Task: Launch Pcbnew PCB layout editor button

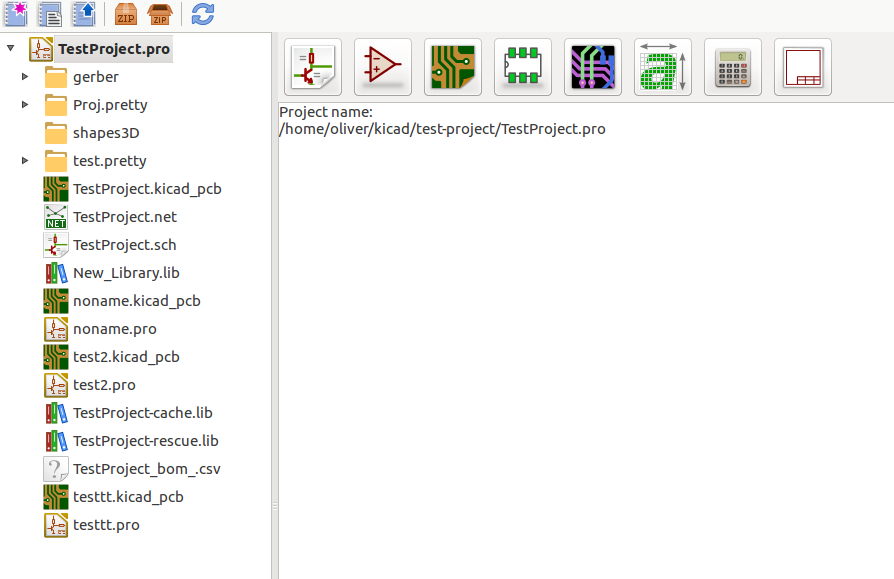Action: coord(453,67)
